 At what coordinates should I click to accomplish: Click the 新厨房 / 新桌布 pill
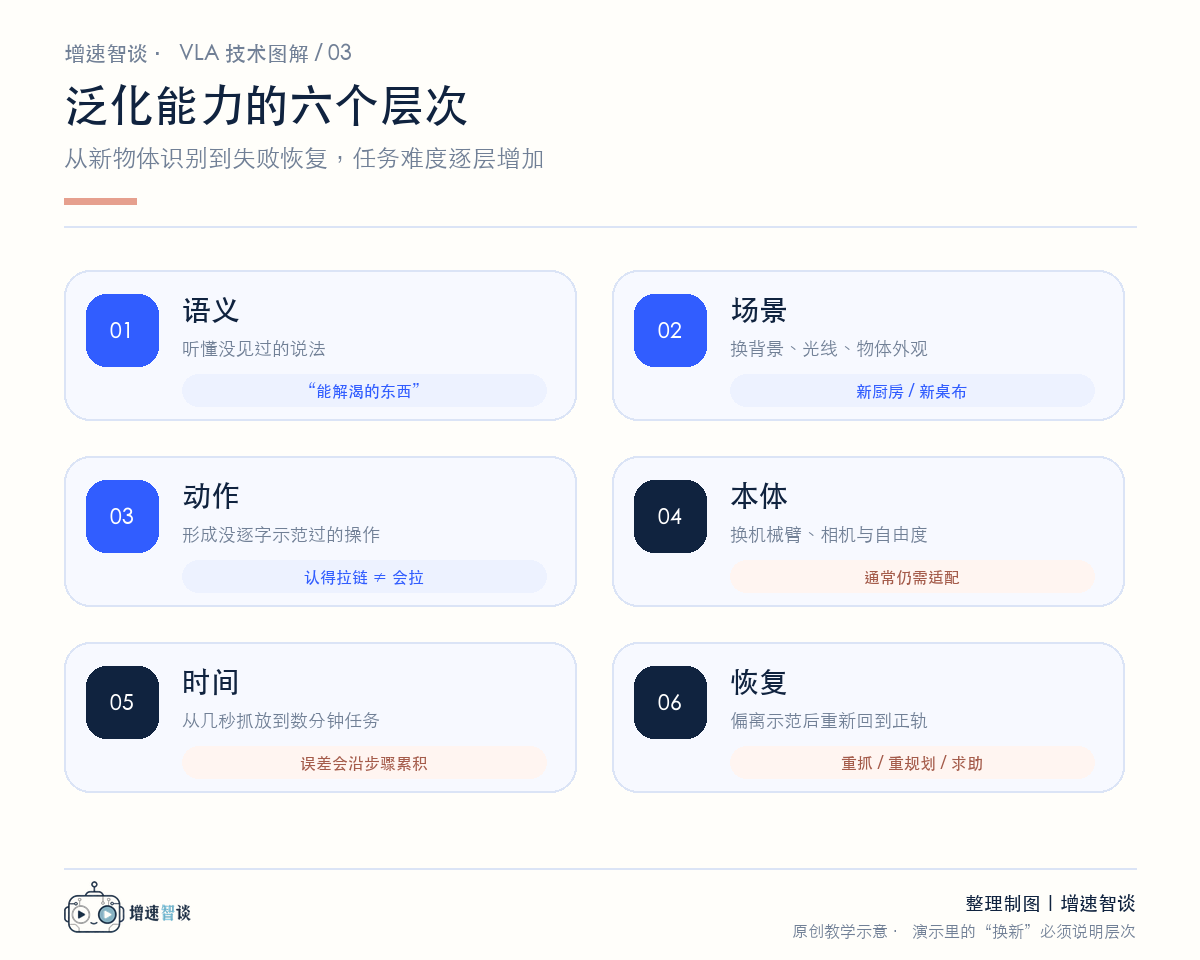click(912, 391)
